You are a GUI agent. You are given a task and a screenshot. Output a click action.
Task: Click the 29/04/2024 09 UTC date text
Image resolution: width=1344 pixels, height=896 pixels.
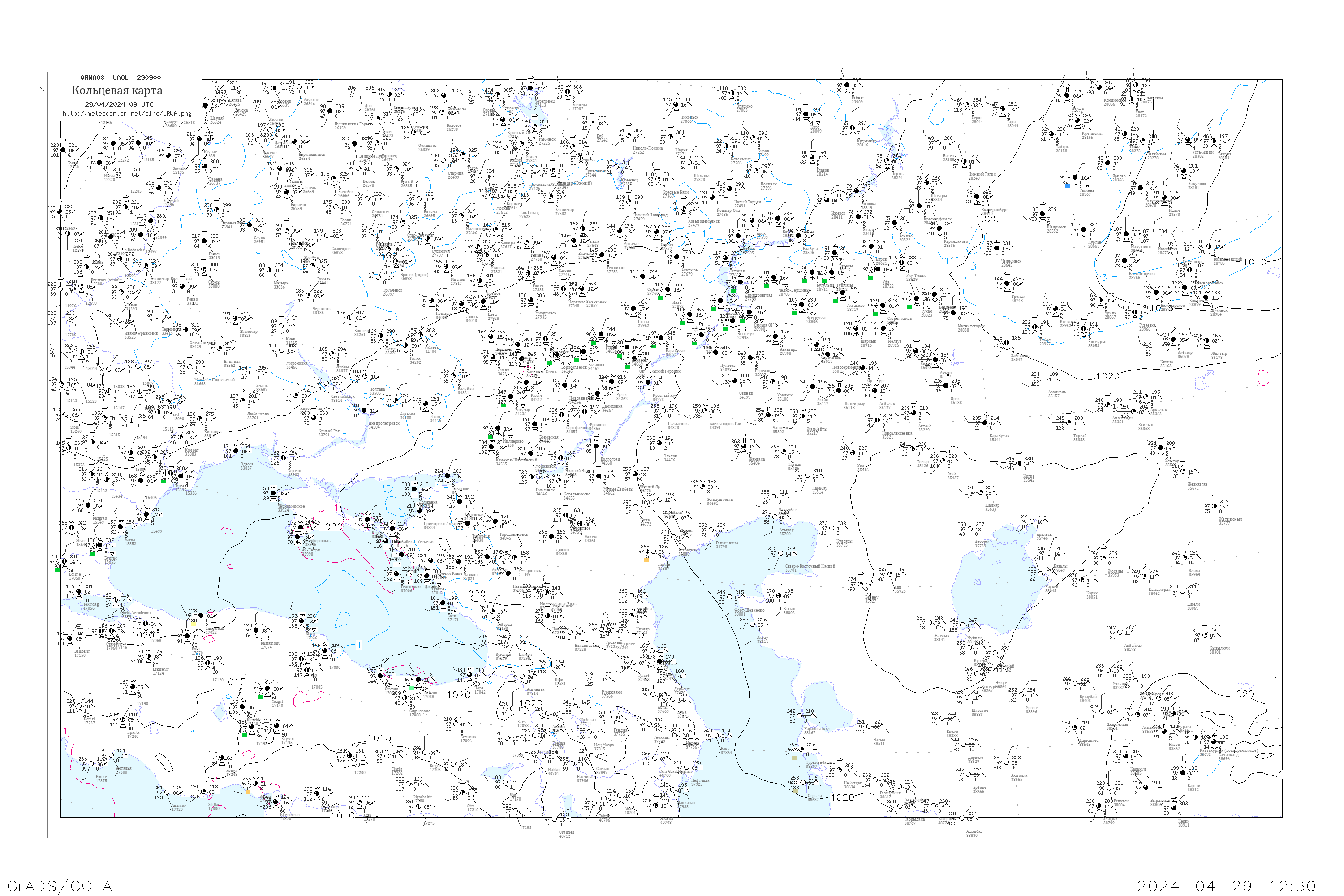[x=119, y=104]
